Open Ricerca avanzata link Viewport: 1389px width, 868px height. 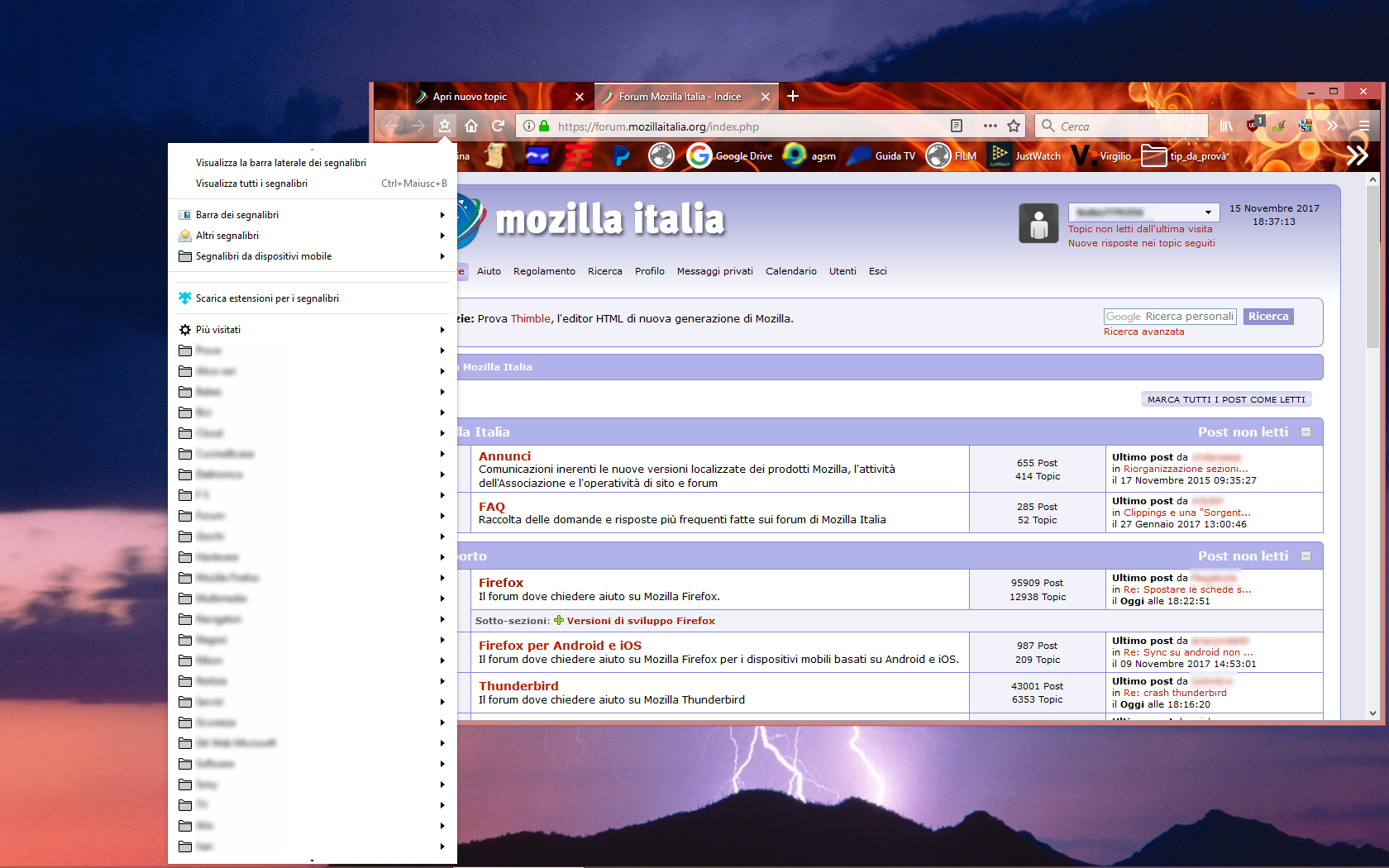point(1143,331)
